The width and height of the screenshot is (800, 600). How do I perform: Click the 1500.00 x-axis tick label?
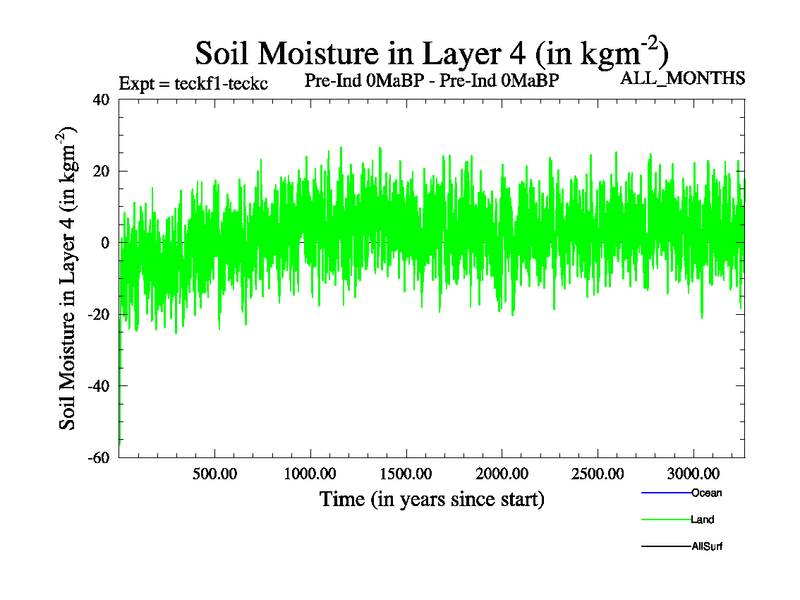[x=406, y=472]
